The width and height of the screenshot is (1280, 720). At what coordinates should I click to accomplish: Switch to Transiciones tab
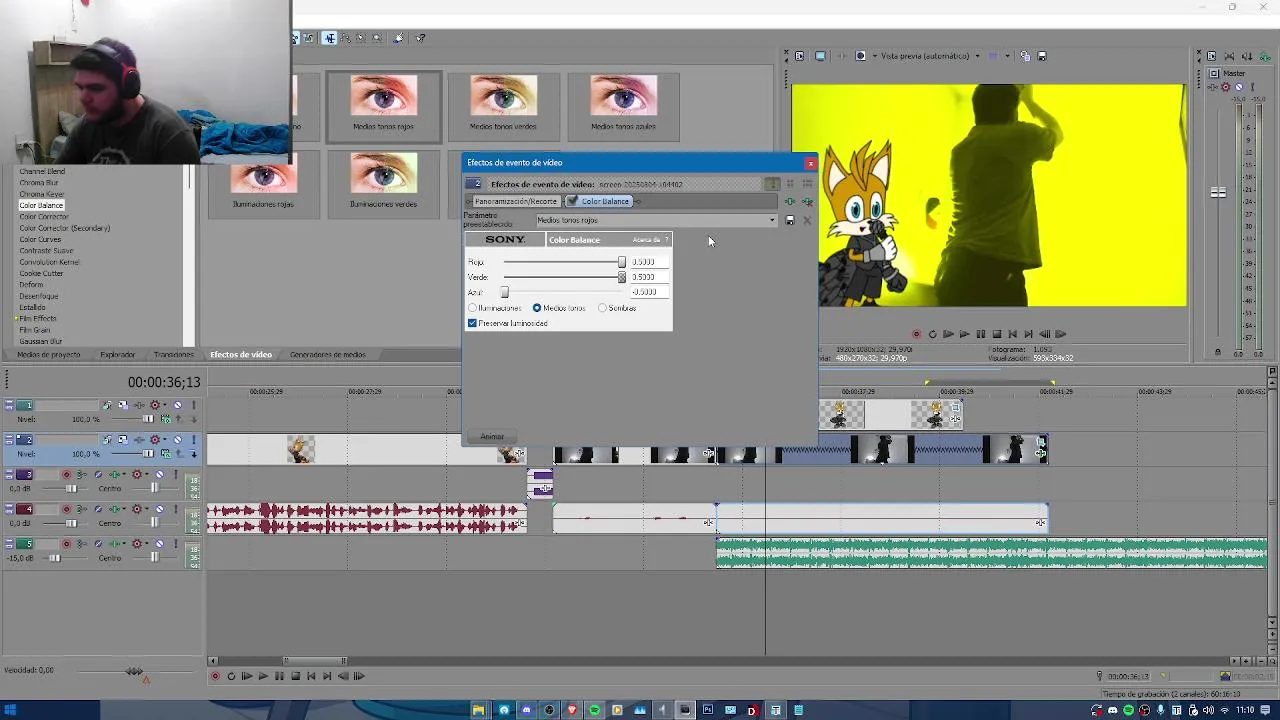(x=174, y=354)
